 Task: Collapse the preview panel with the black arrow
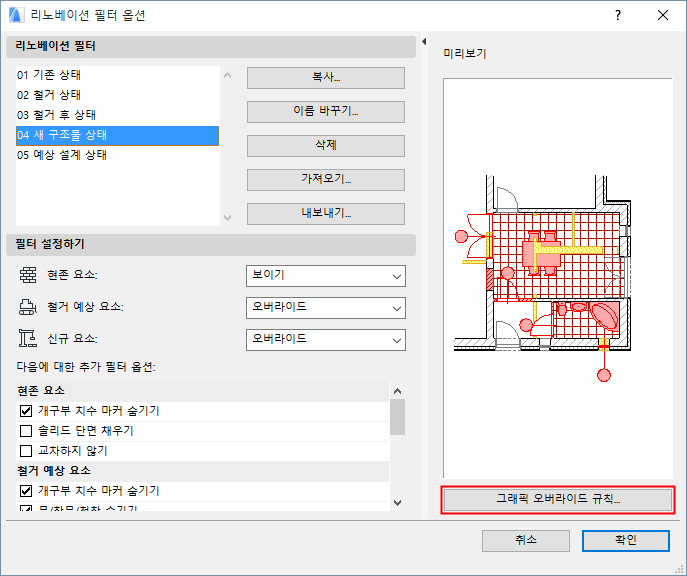[424, 42]
